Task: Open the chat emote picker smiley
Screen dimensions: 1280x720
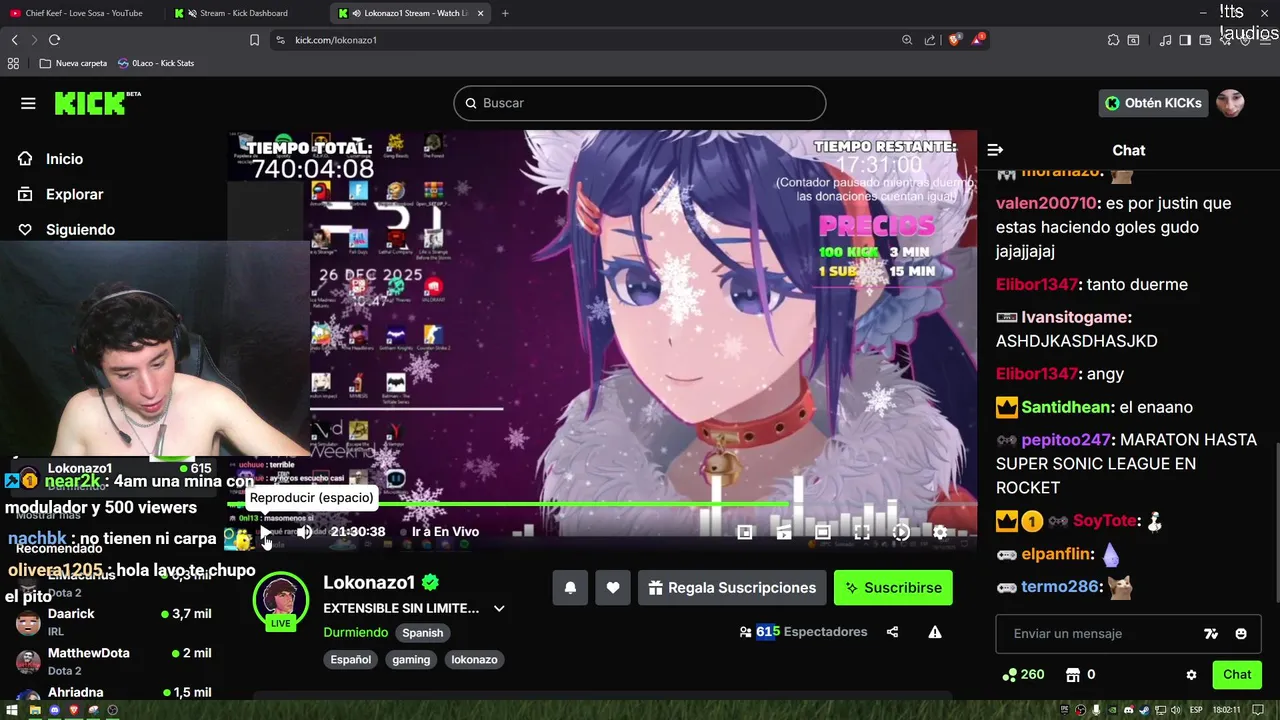Action: pyautogui.click(x=1241, y=634)
